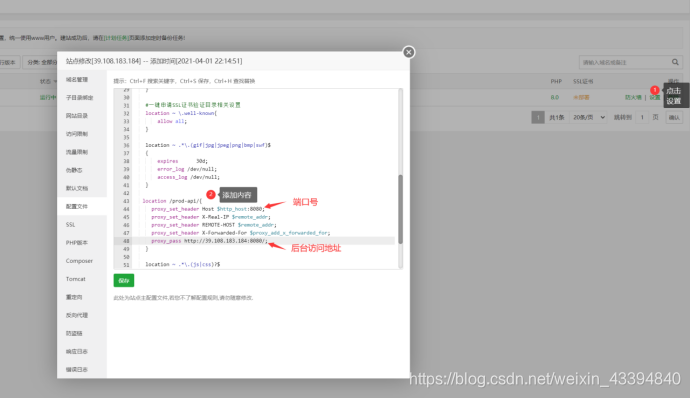Click the PHP version 8.0 link

point(554,97)
